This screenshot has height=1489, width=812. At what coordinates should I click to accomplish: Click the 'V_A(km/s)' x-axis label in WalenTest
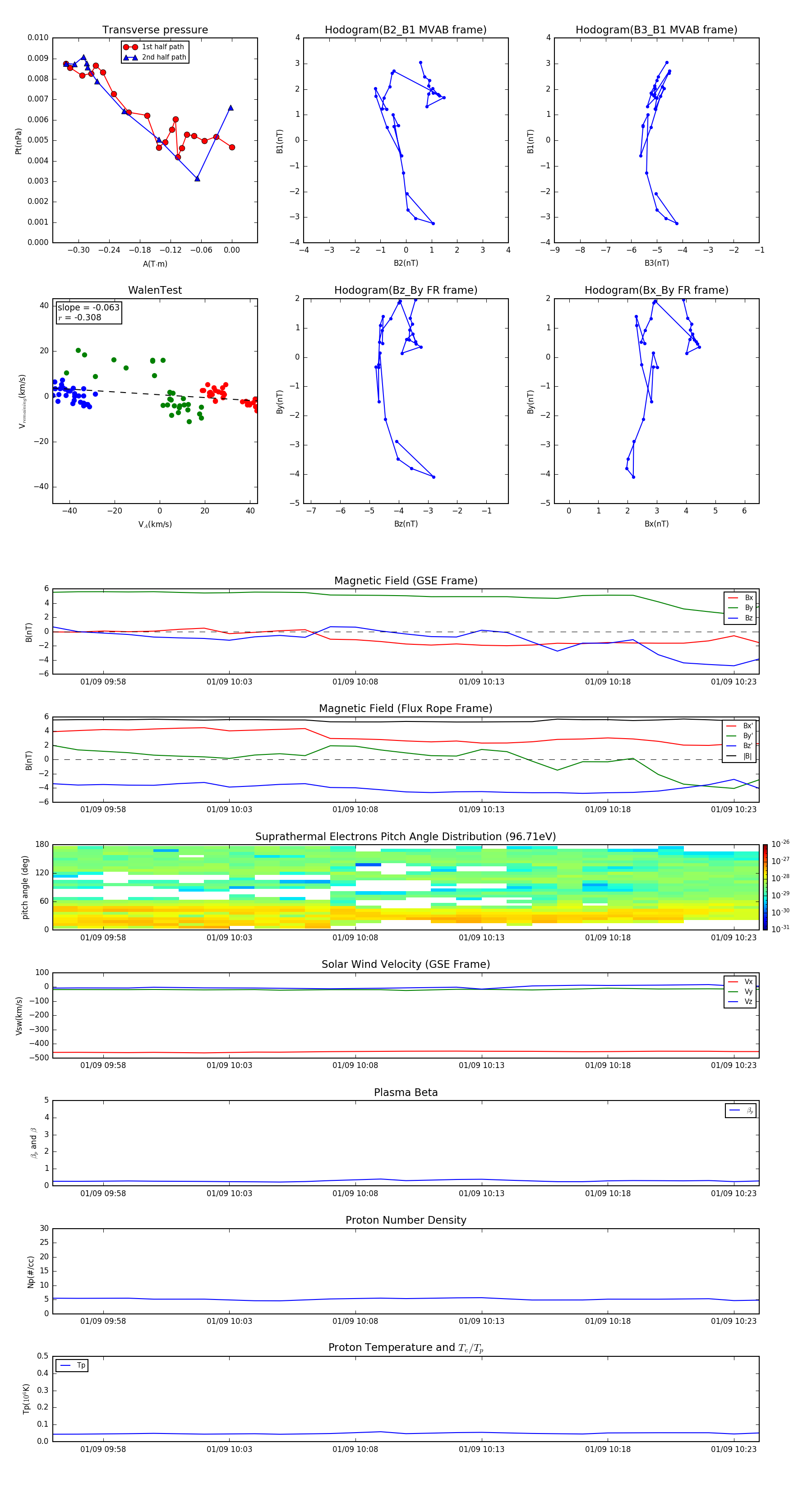[x=155, y=524]
